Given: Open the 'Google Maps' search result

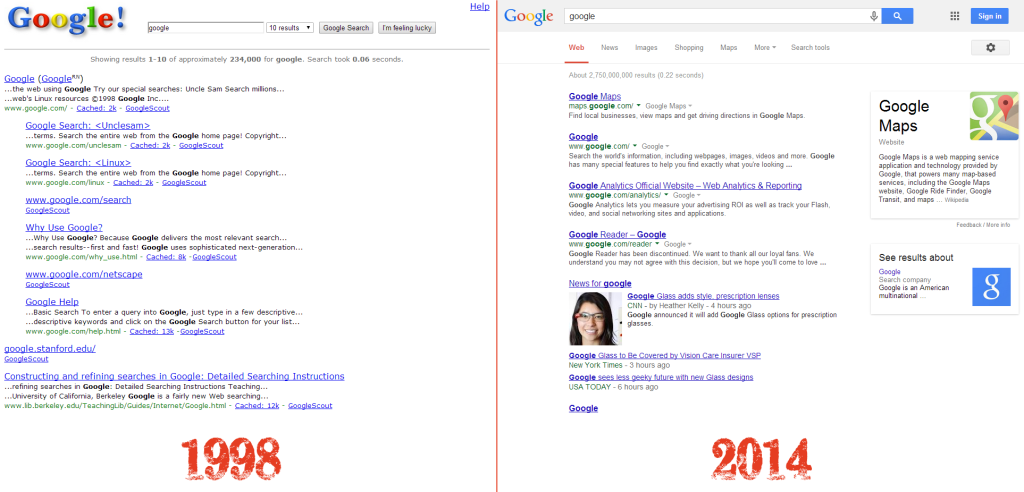Looking at the screenshot, I should [x=595, y=96].
